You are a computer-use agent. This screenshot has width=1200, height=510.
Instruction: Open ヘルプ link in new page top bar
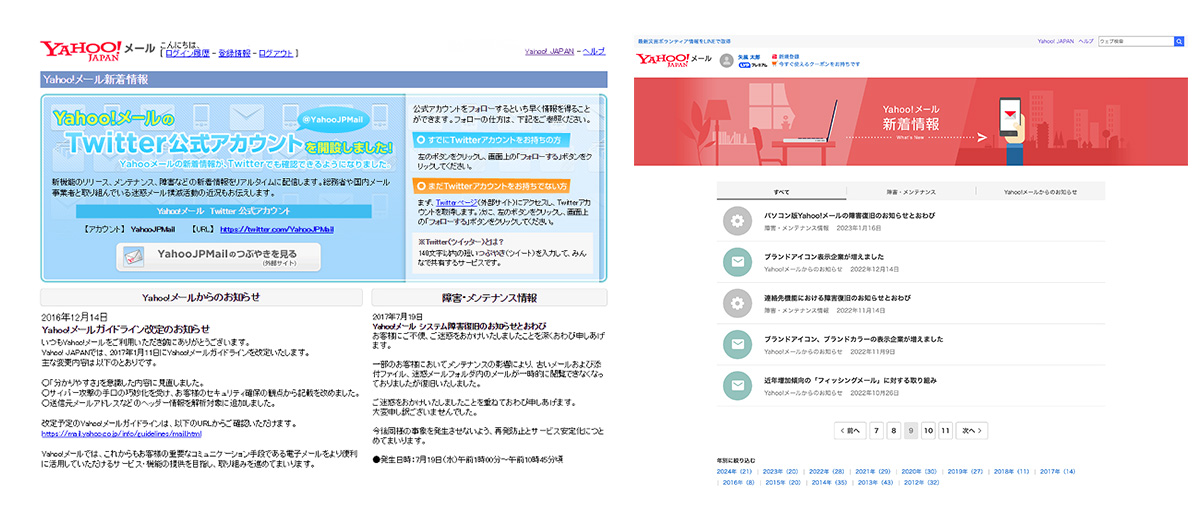coord(1084,41)
